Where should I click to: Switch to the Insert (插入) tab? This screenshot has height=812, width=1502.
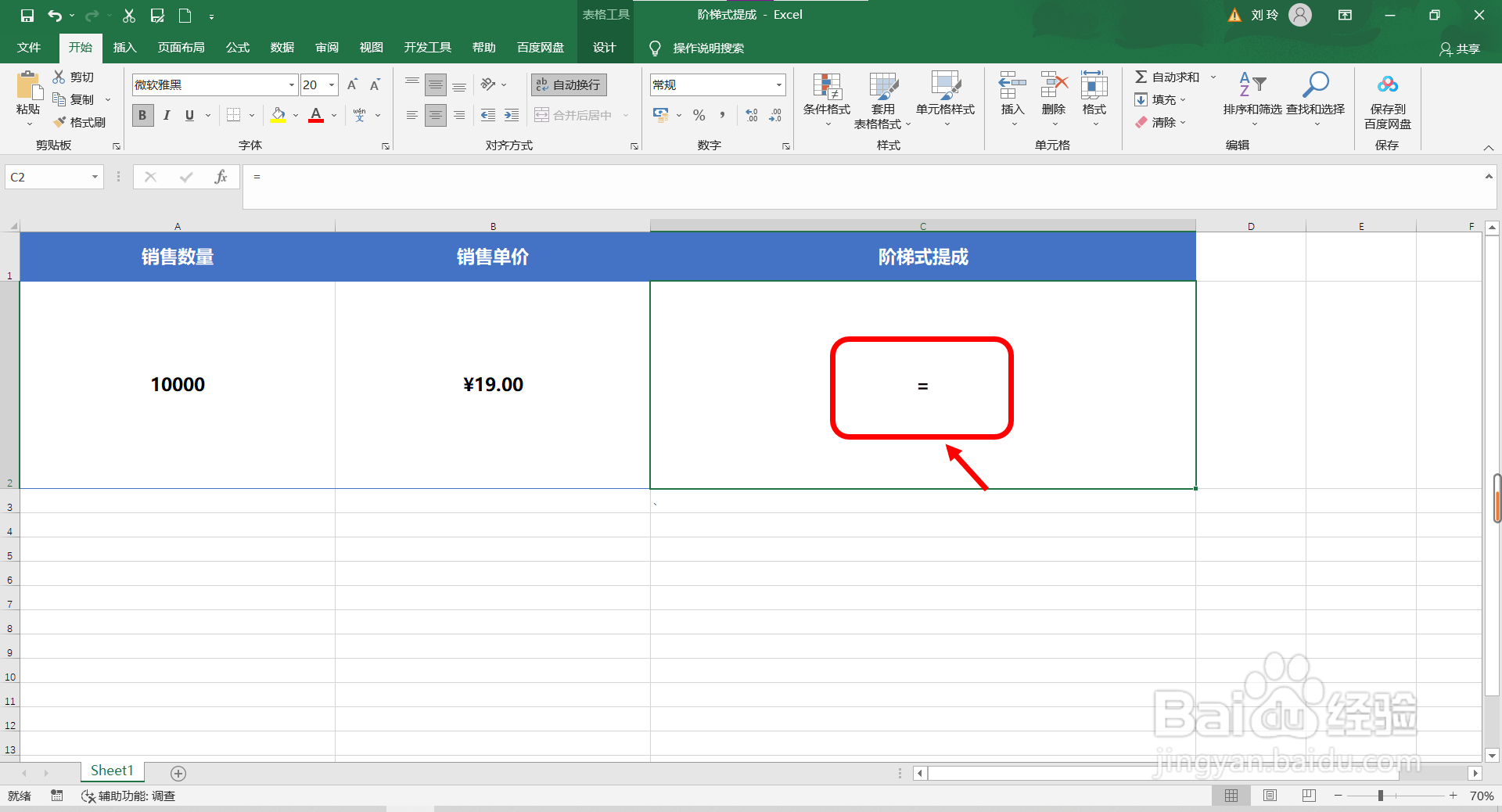(x=124, y=48)
